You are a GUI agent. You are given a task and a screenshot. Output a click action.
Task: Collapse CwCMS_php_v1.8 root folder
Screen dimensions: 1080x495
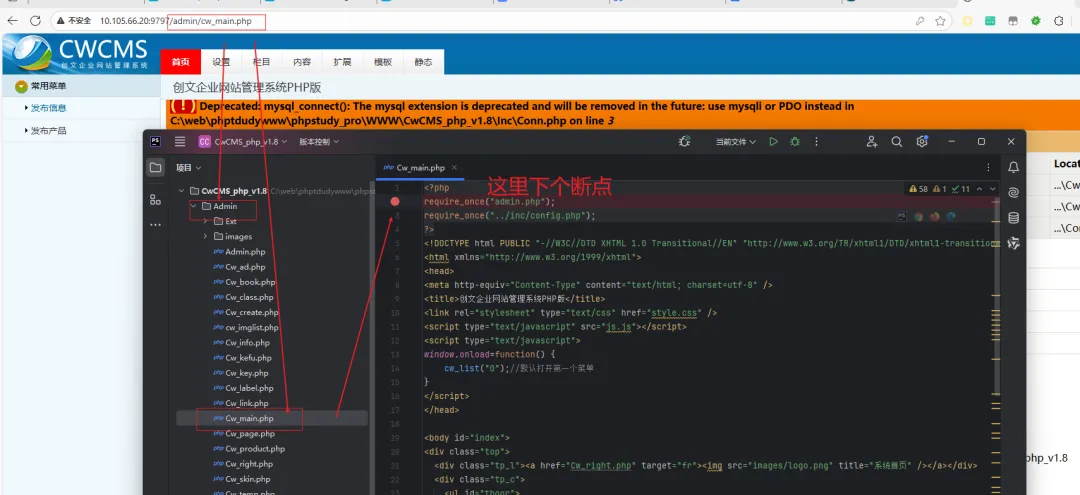click(x=181, y=191)
